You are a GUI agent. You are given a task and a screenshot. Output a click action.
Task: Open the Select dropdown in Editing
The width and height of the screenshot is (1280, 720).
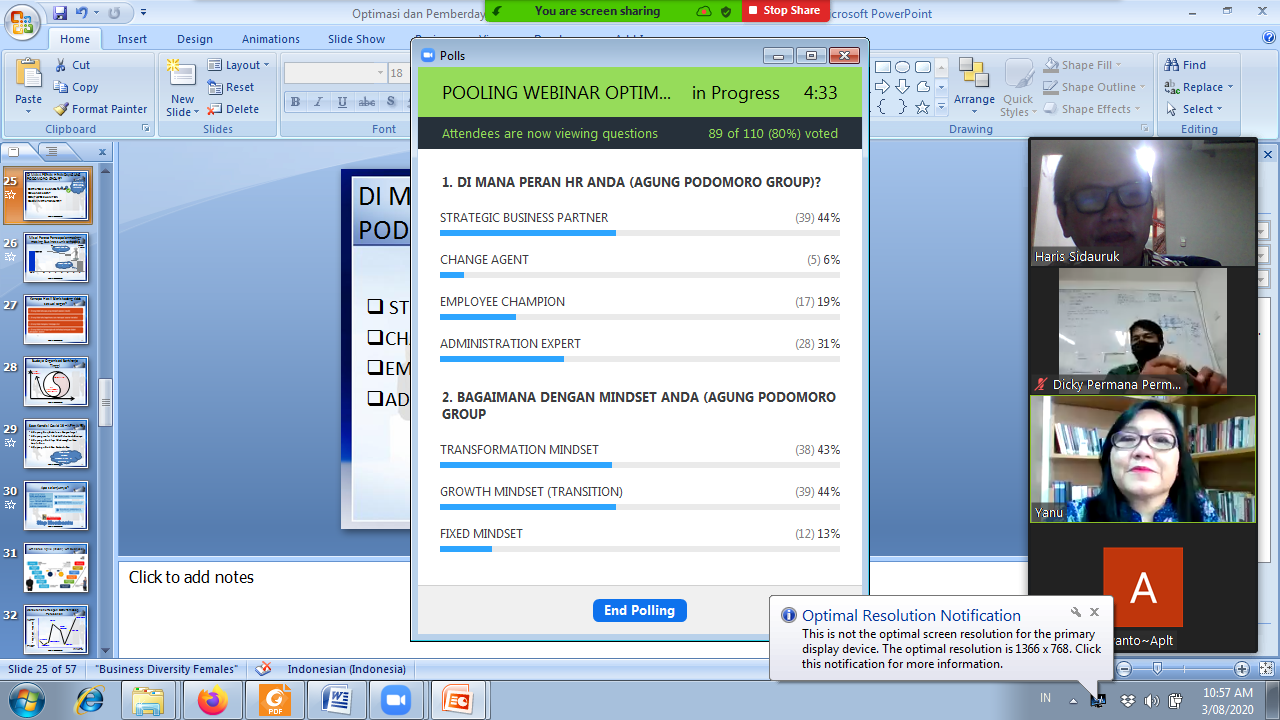[x=1193, y=109]
